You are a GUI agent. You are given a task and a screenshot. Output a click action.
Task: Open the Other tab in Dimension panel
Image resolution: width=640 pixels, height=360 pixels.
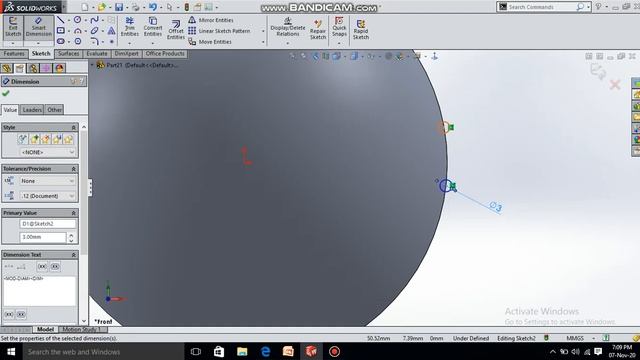point(54,110)
